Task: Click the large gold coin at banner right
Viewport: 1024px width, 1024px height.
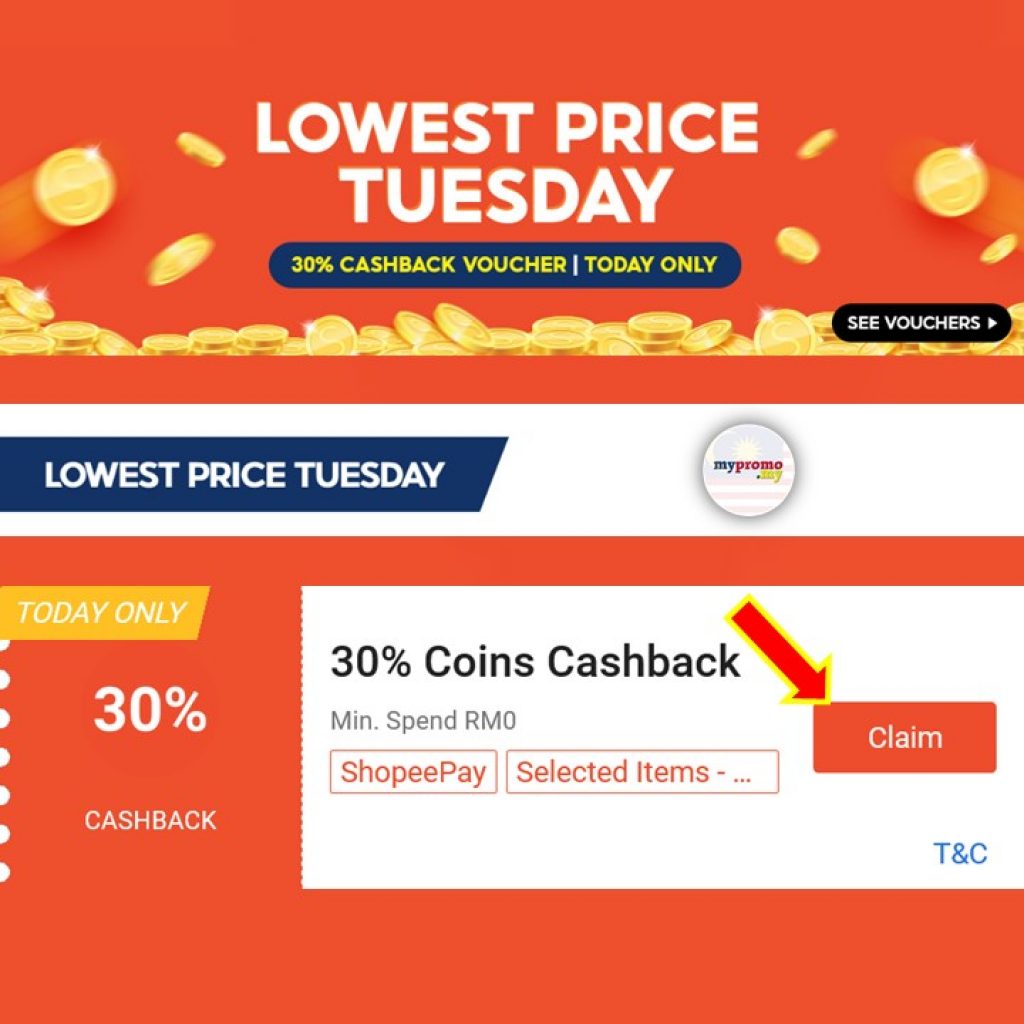Action: [950, 181]
